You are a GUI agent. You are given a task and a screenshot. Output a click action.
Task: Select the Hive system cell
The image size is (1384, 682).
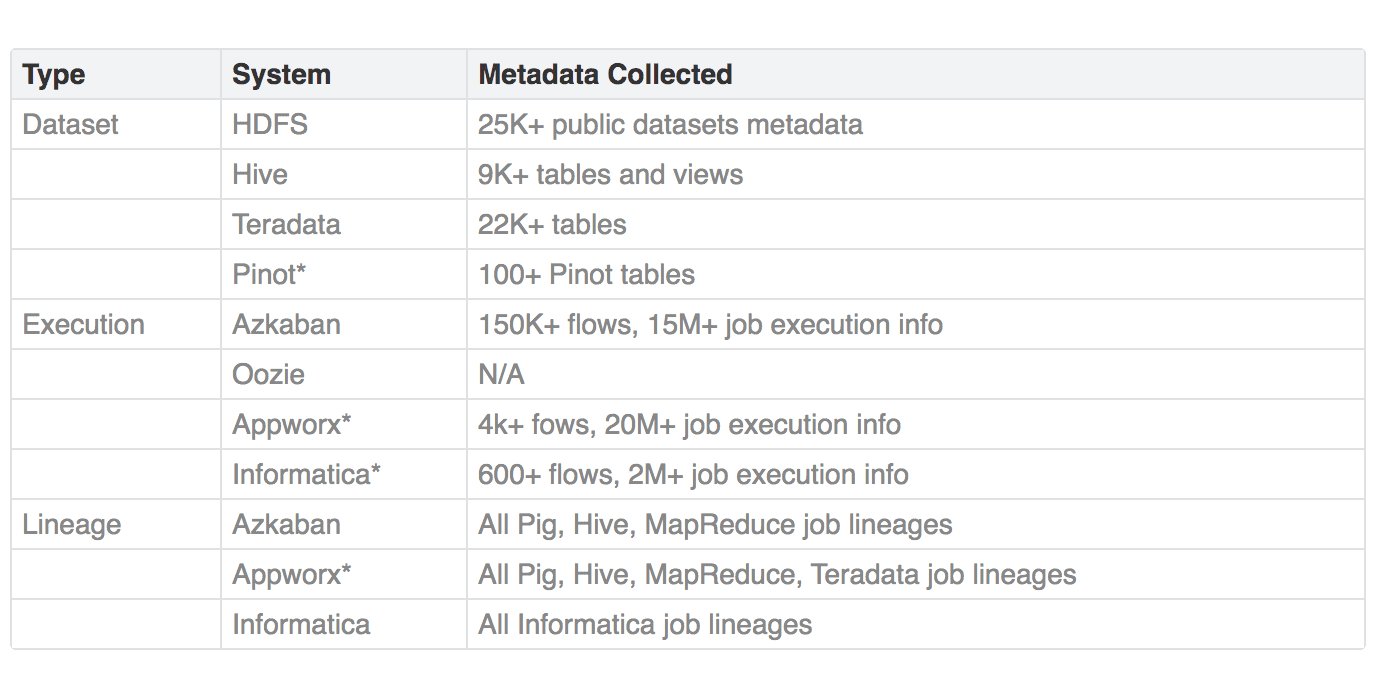click(260, 175)
